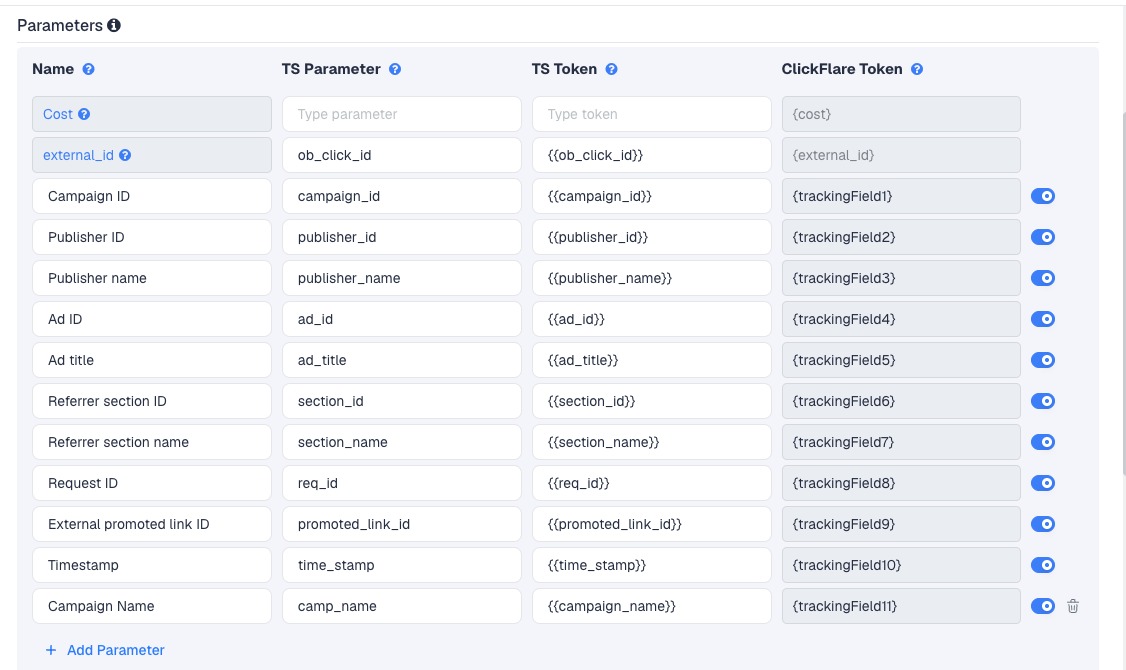Toggle off the Campaign ID parameter

click(1043, 196)
